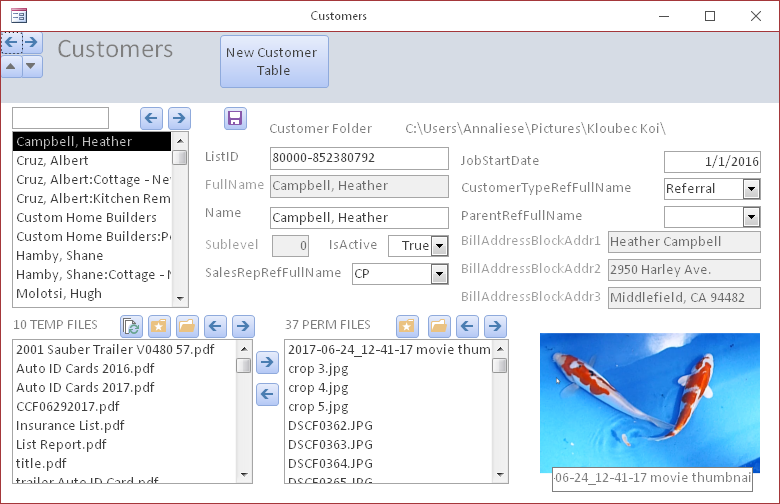This screenshot has height=504, width=780.
Task: Select List Report.pdf
Action: [125, 444]
